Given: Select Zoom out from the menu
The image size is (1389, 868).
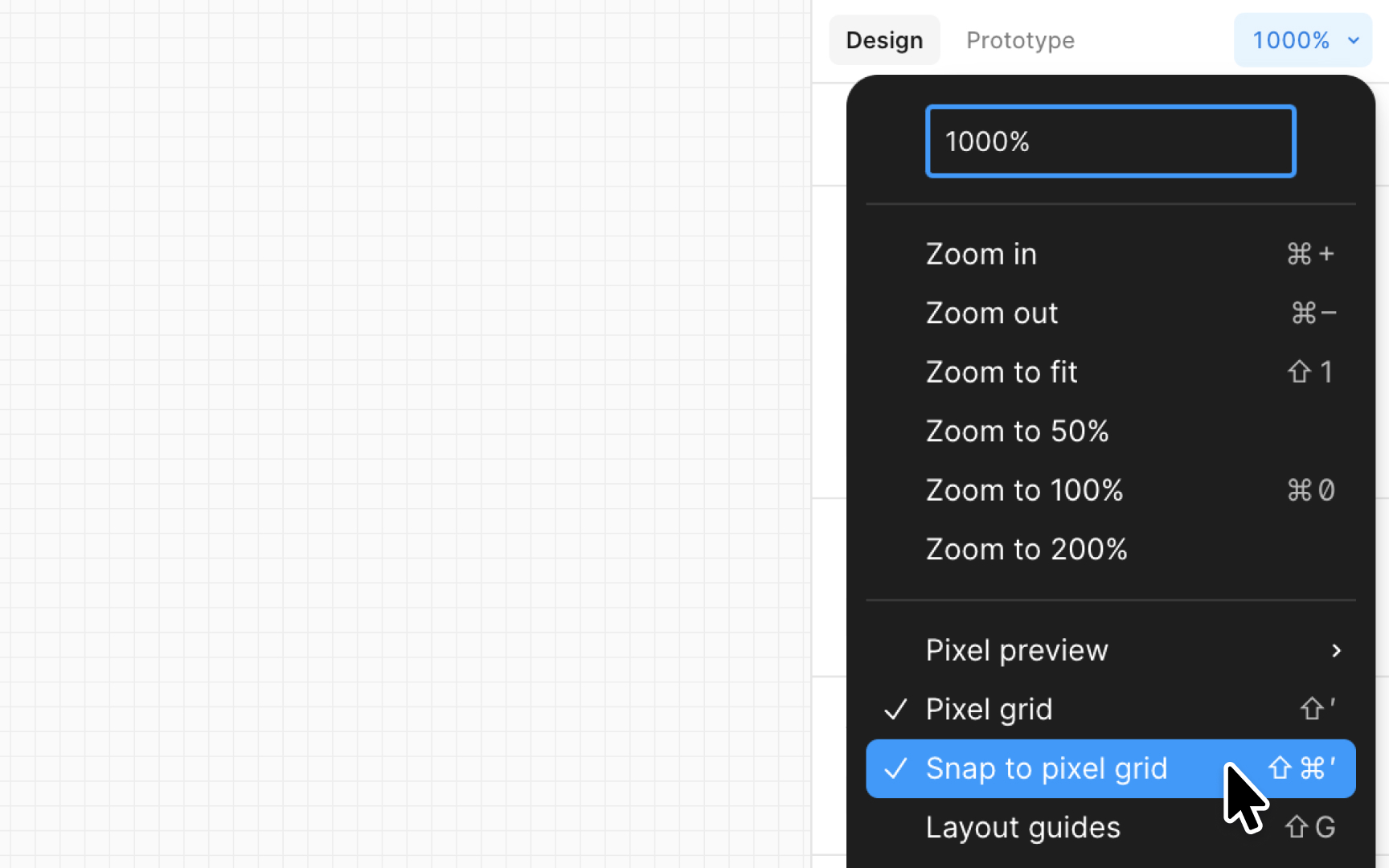Looking at the screenshot, I should click(1110, 313).
